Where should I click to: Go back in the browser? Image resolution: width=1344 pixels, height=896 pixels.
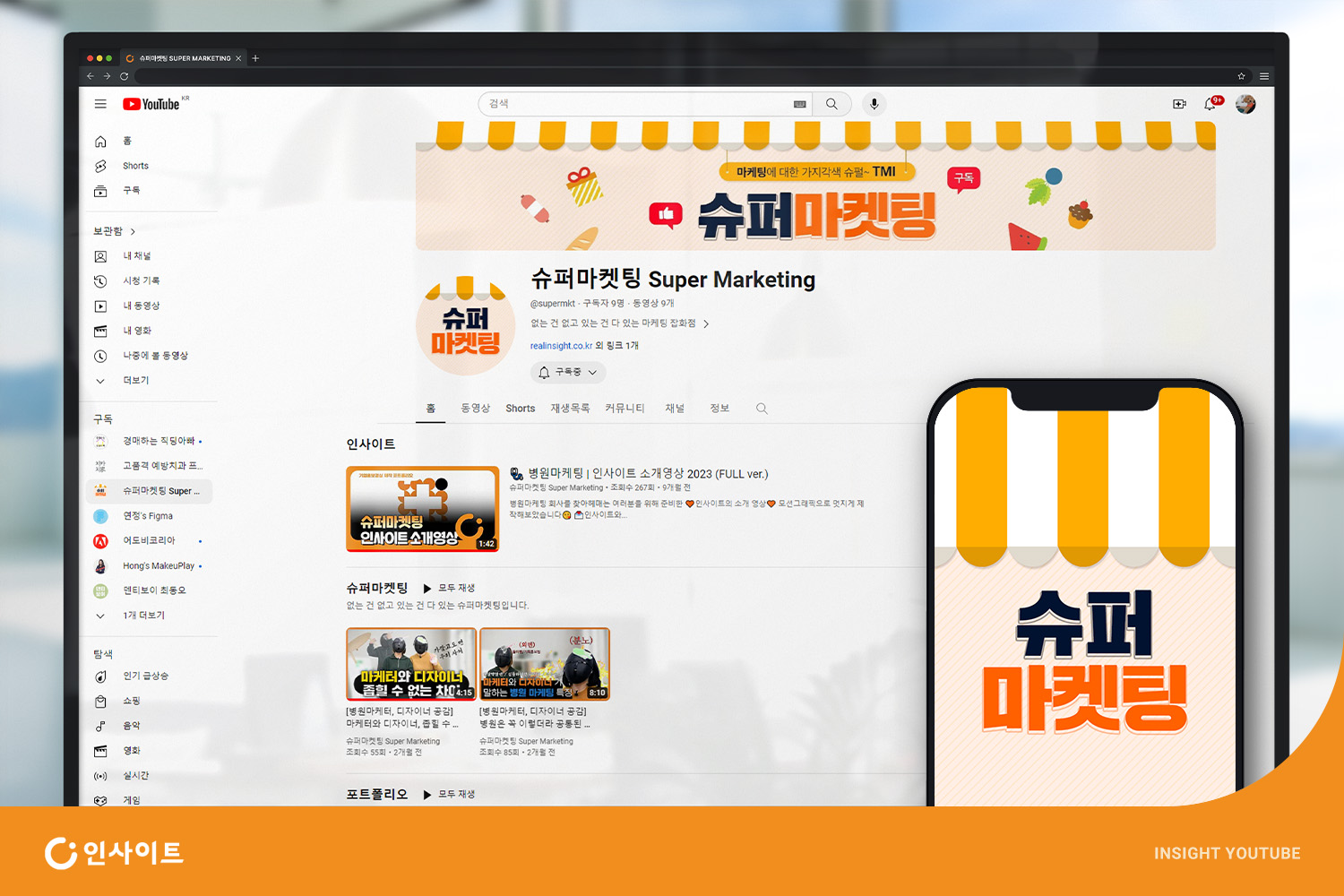pos(90,76)
